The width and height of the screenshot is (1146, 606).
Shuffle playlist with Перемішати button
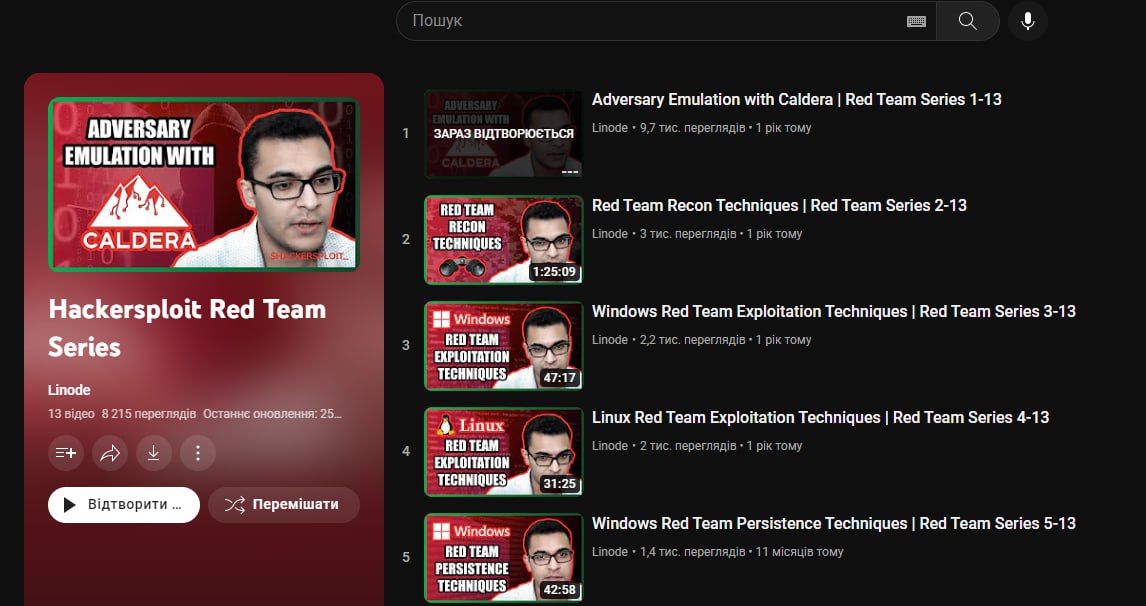(x=283, y=505)
